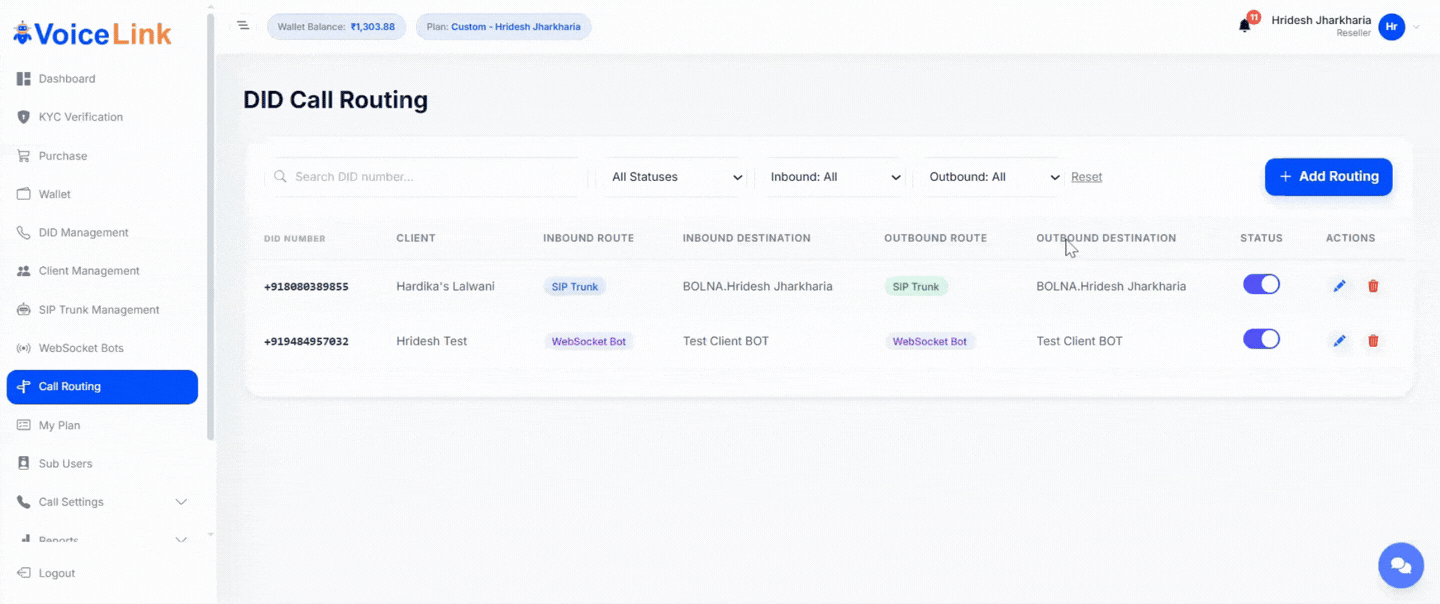
Task: Expand the user account chevron
Action: pos(1416,27)
